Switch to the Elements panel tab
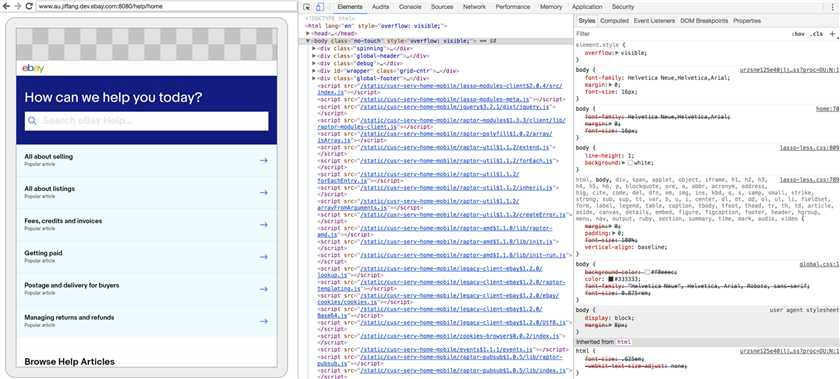The height and width of the screenshot is (379, 840). click(x=350, y=7)
